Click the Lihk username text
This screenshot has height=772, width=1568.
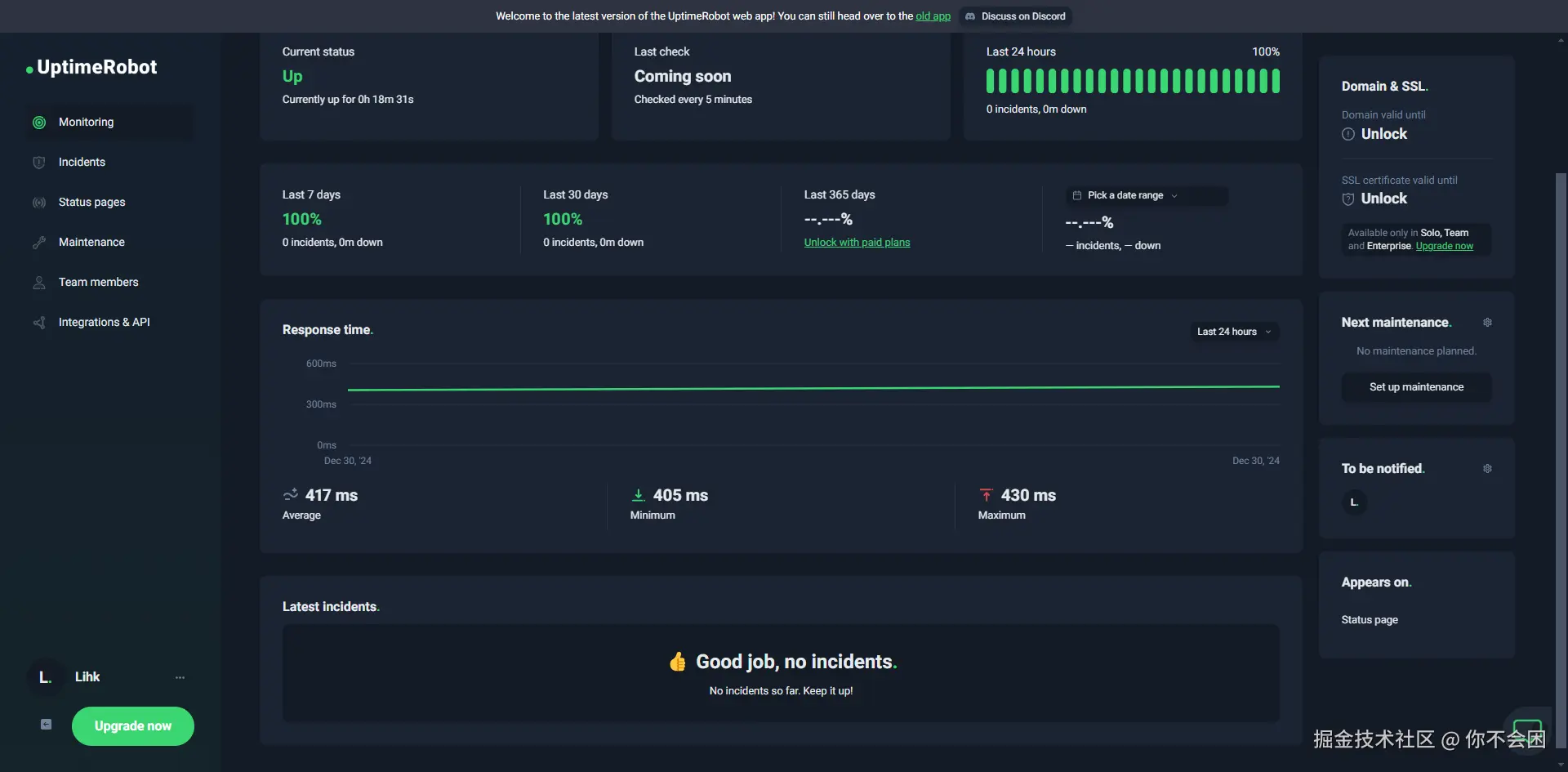pos(87,677)
